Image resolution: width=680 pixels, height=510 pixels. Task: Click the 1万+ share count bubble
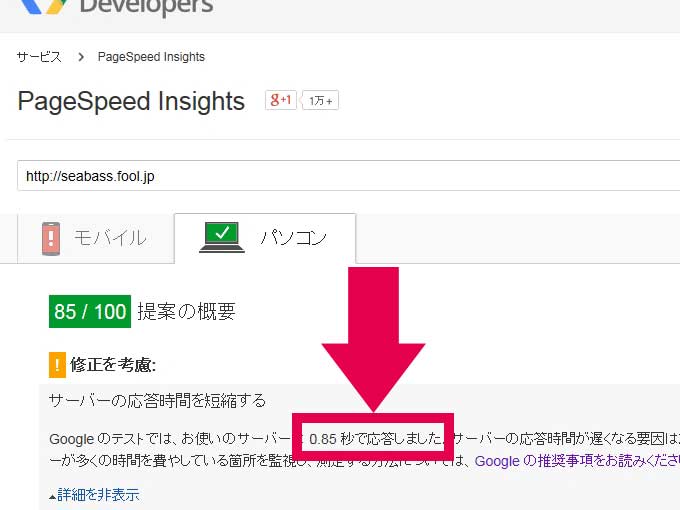[320, 101]
